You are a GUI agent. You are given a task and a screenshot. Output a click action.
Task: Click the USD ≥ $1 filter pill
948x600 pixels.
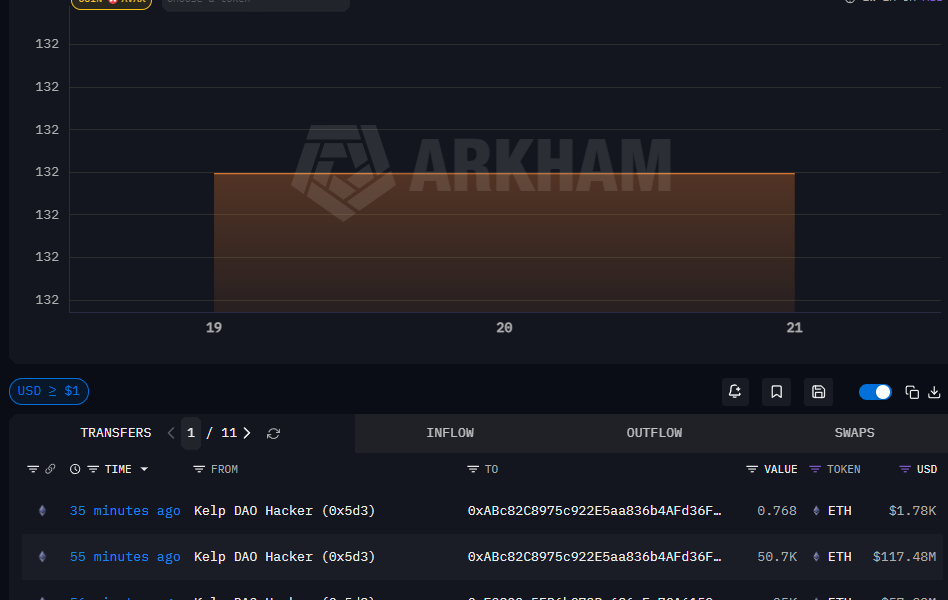point(48,391)
